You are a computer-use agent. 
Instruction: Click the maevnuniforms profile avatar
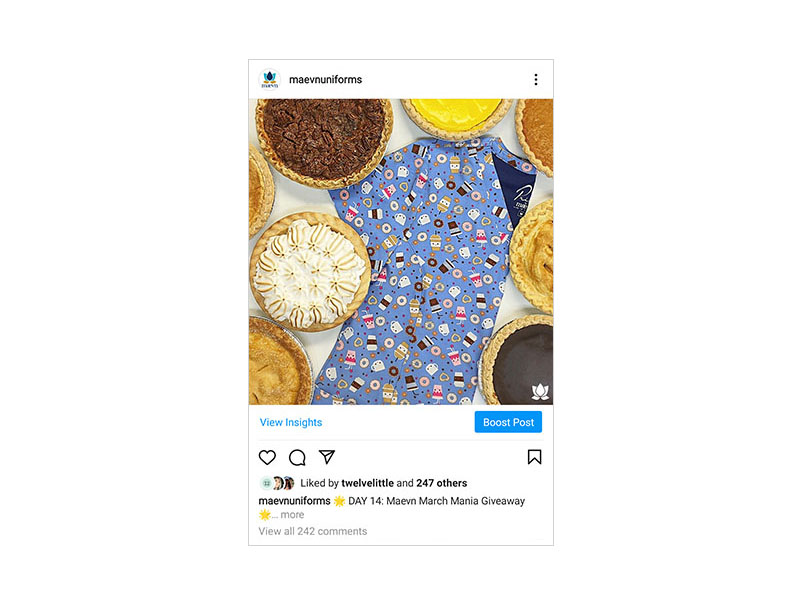coord(270,80)
